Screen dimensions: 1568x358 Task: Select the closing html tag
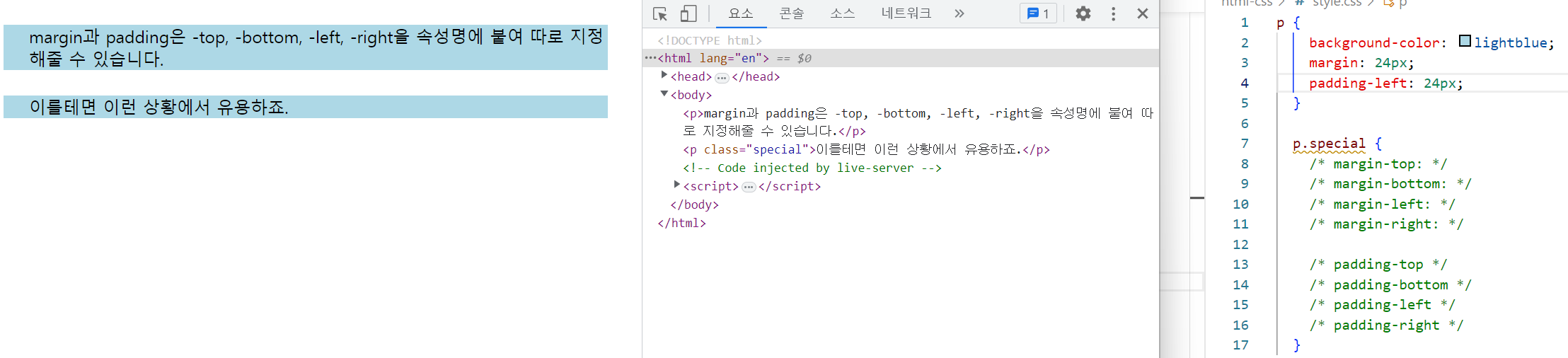[681, 224]
